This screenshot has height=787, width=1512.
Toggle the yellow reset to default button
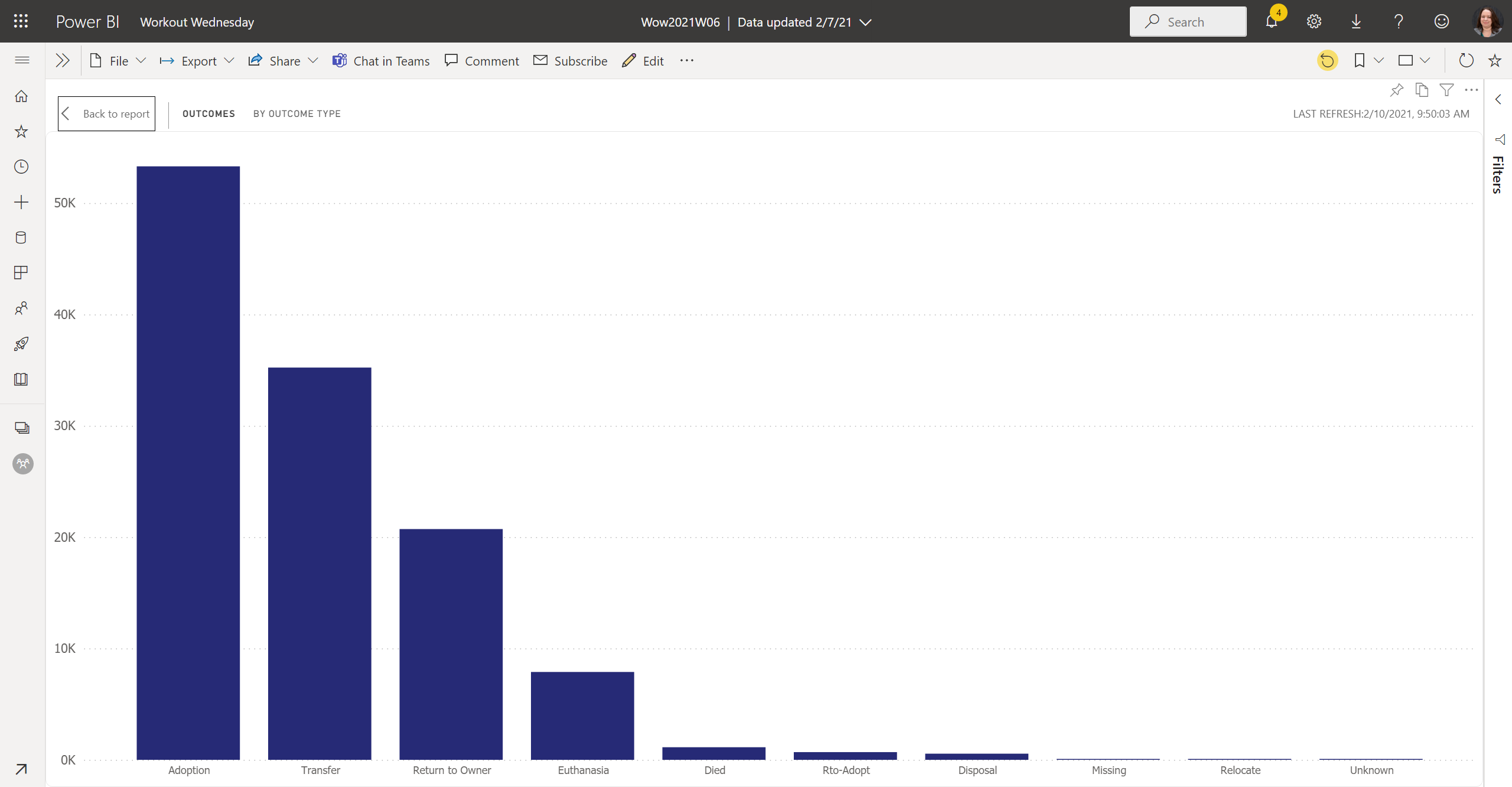(1327, 60)
